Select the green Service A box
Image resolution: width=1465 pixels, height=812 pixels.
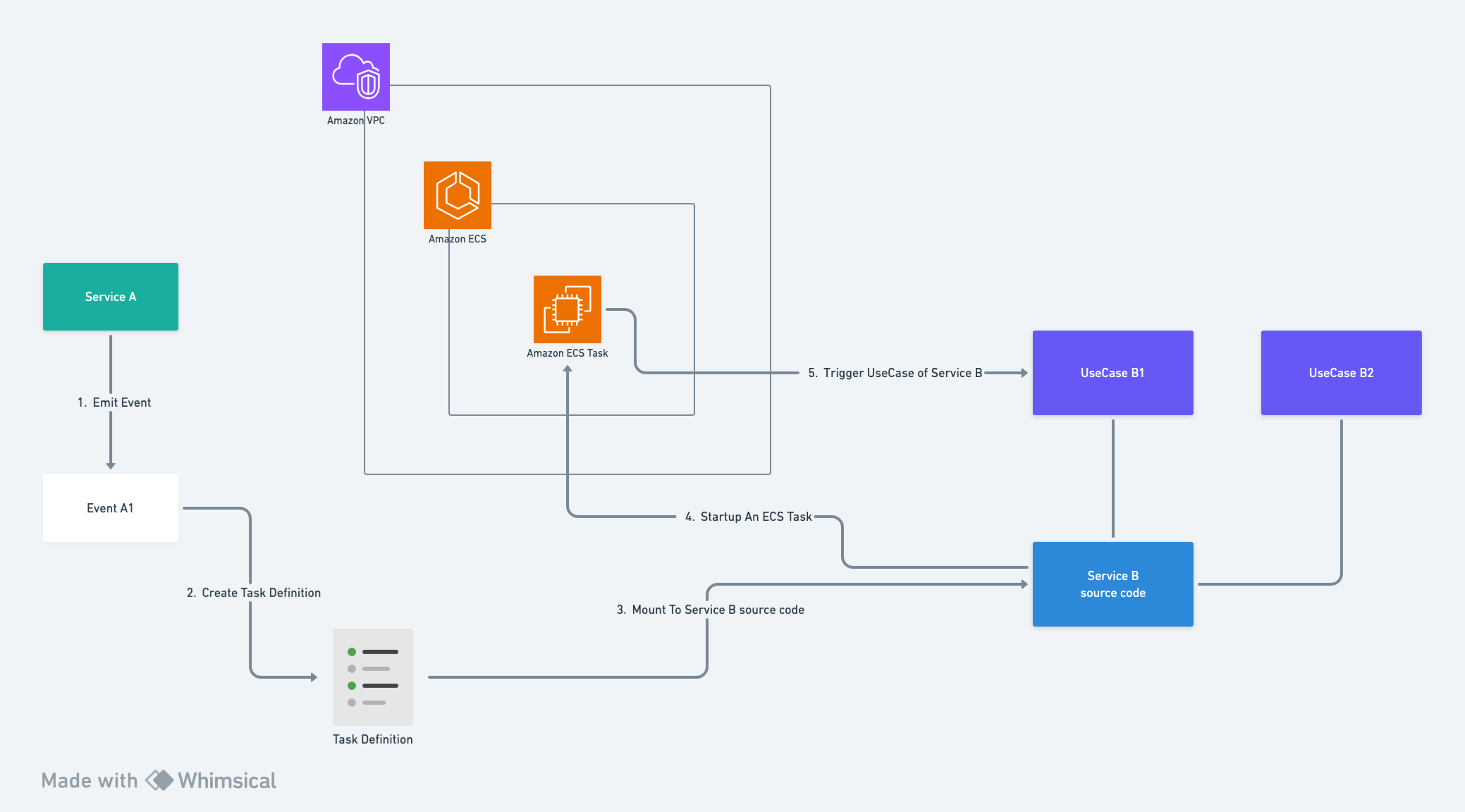[111, 297]
